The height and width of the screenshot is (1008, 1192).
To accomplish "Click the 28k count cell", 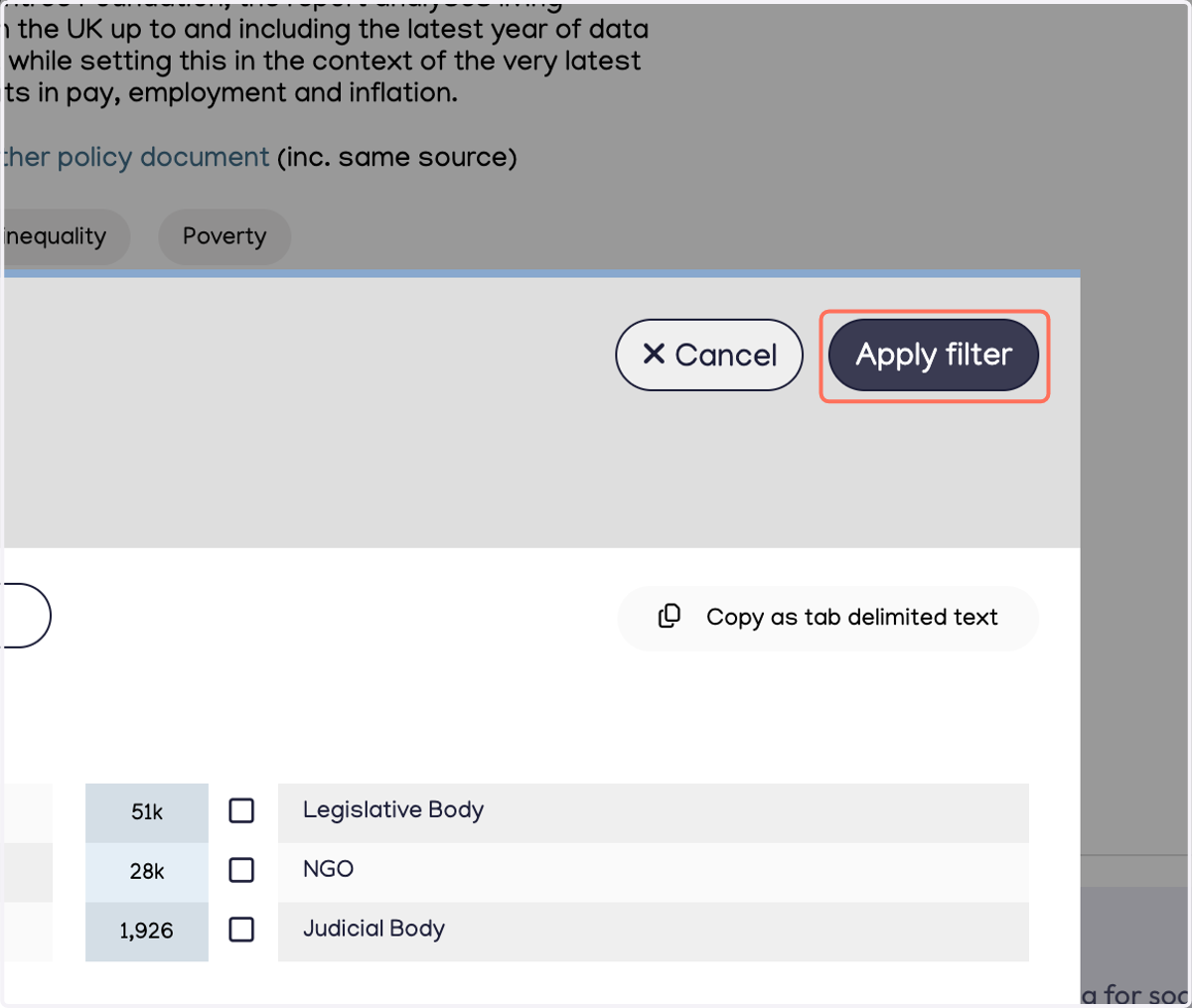I will pos(147,872).
